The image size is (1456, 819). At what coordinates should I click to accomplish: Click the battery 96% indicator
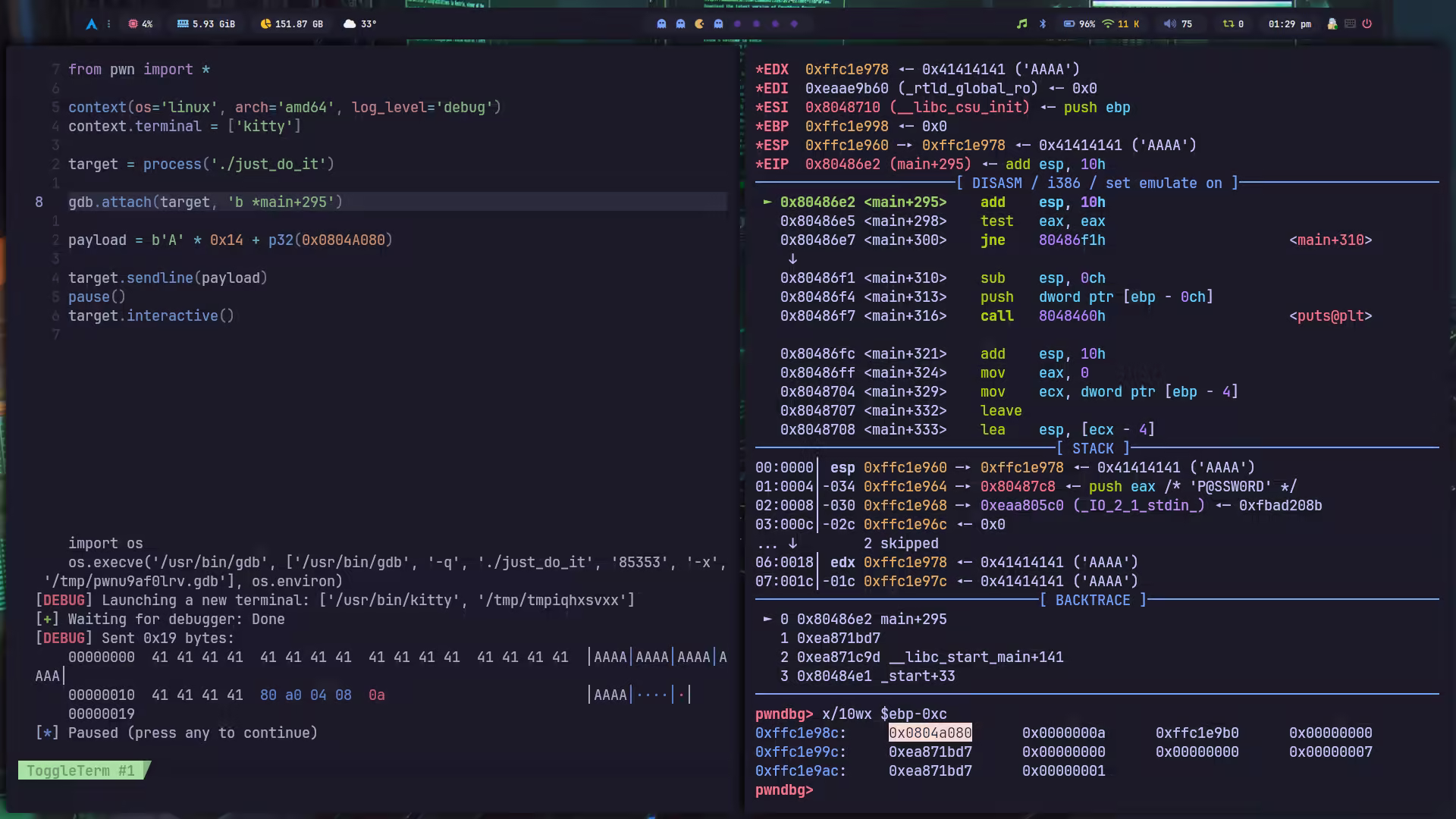click(x=1078, y=24)
